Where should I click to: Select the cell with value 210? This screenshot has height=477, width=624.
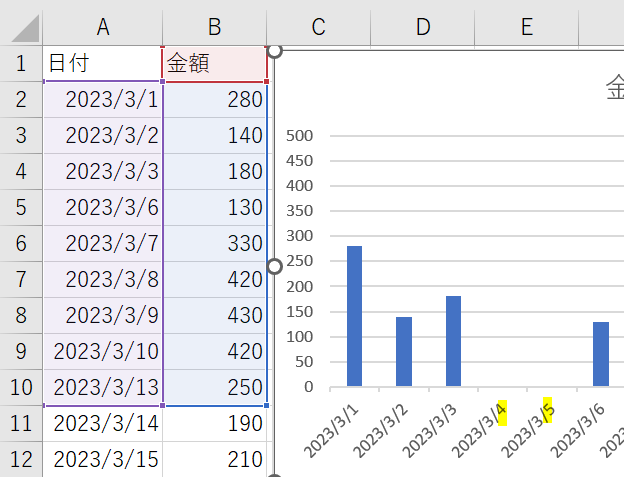214,459
